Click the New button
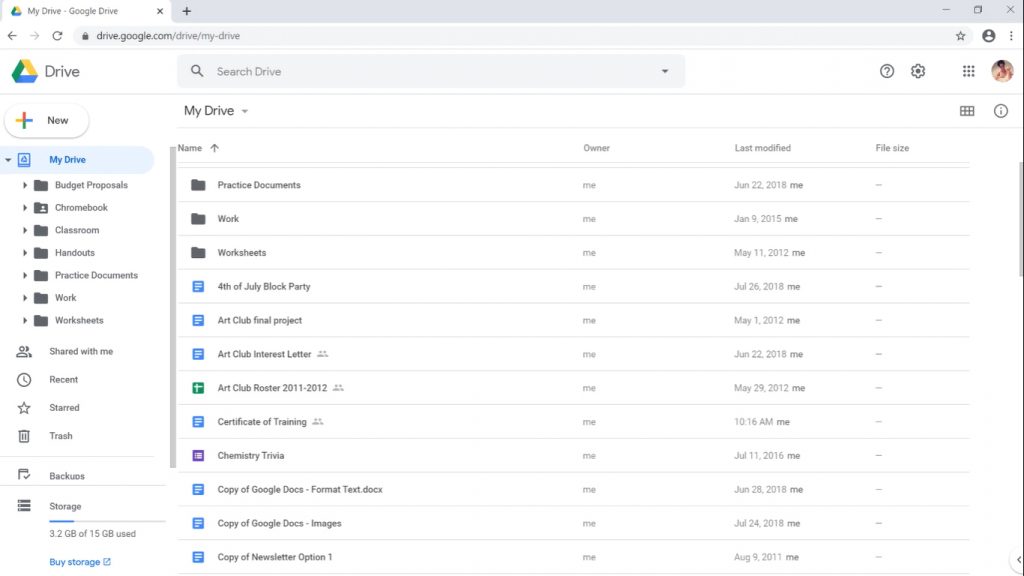This screenshot has width=1024, height=576. 46,119
